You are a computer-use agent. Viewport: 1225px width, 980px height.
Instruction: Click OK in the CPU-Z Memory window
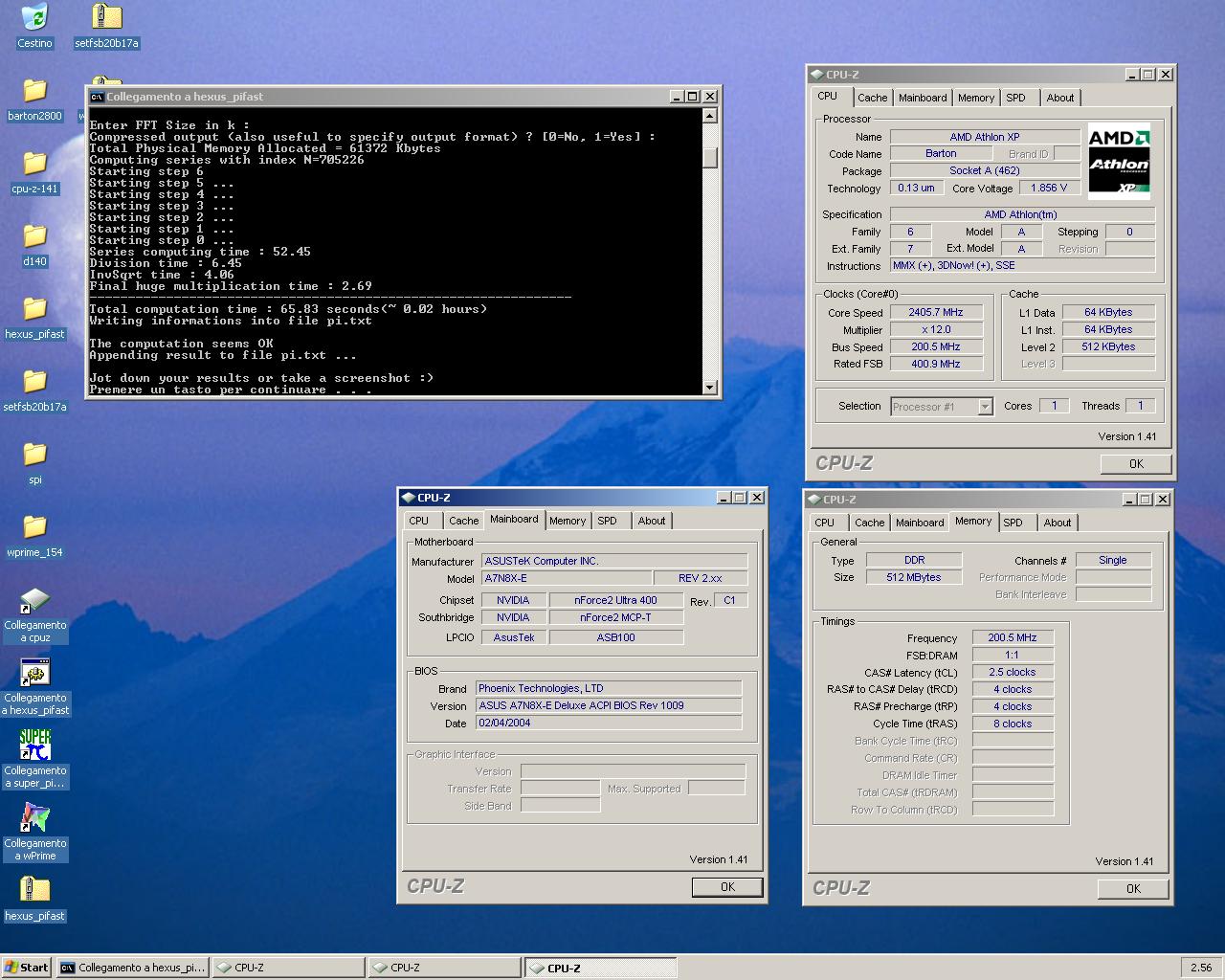(x=1133, y=889)
